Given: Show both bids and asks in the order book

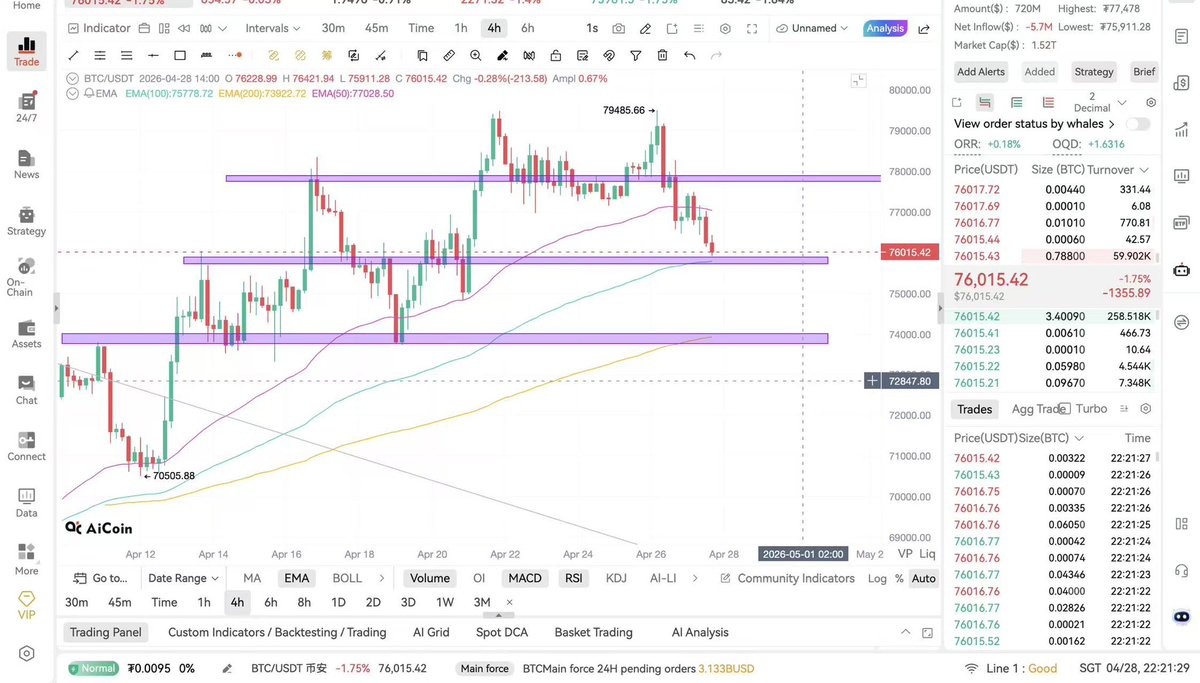Looking at the screenshot, I should pos(985,102).
